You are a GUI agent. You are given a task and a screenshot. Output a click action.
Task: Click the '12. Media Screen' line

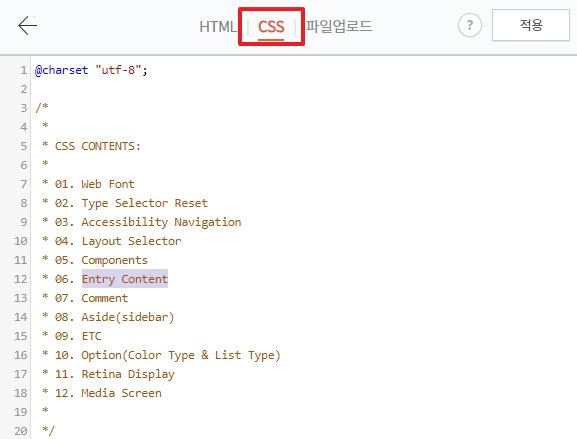point(108,393)
